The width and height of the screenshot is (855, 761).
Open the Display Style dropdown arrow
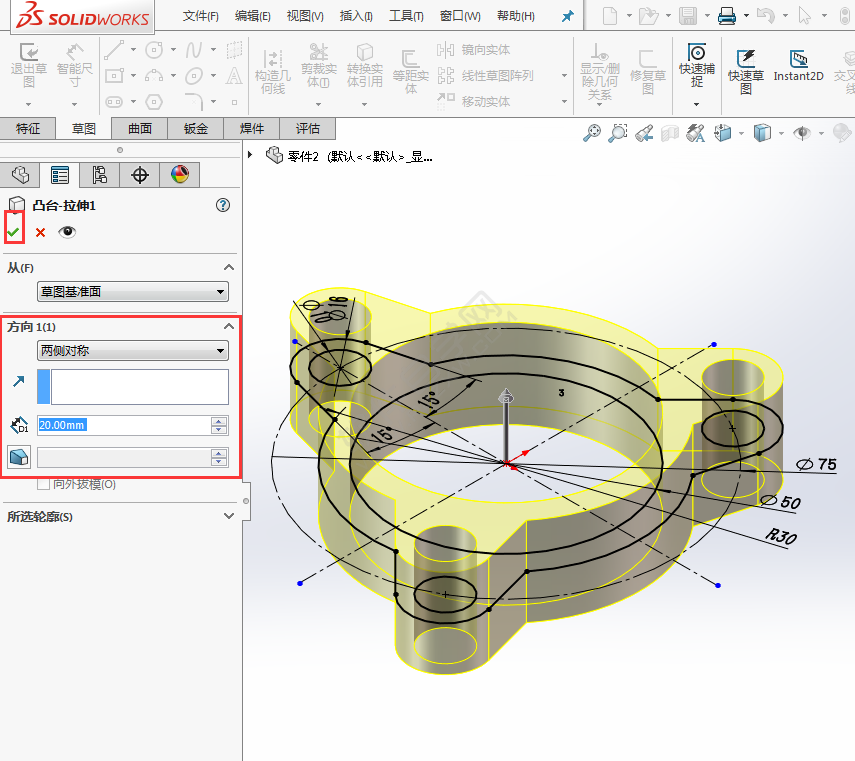pos(781,133)
